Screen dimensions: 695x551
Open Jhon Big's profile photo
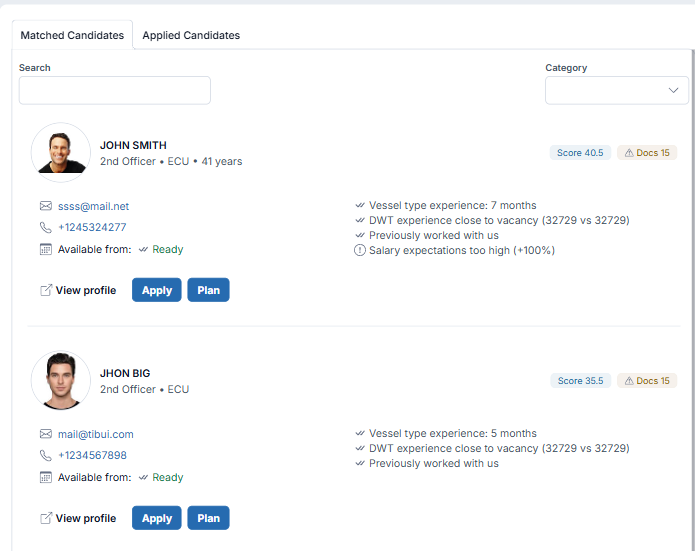pyautogui.click(x=61, y=380)
